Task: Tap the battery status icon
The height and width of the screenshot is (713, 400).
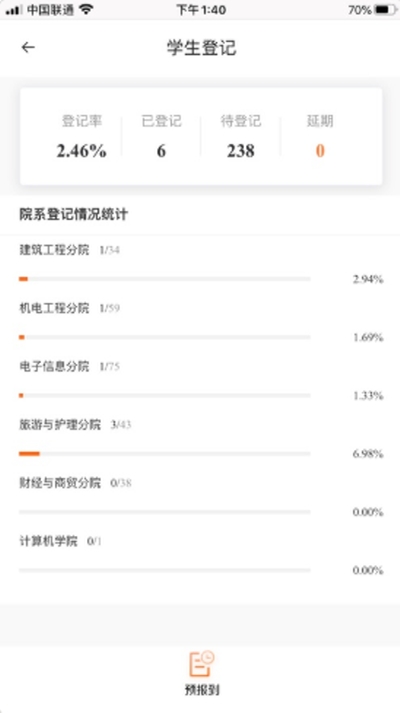Action: coord(385,10)
